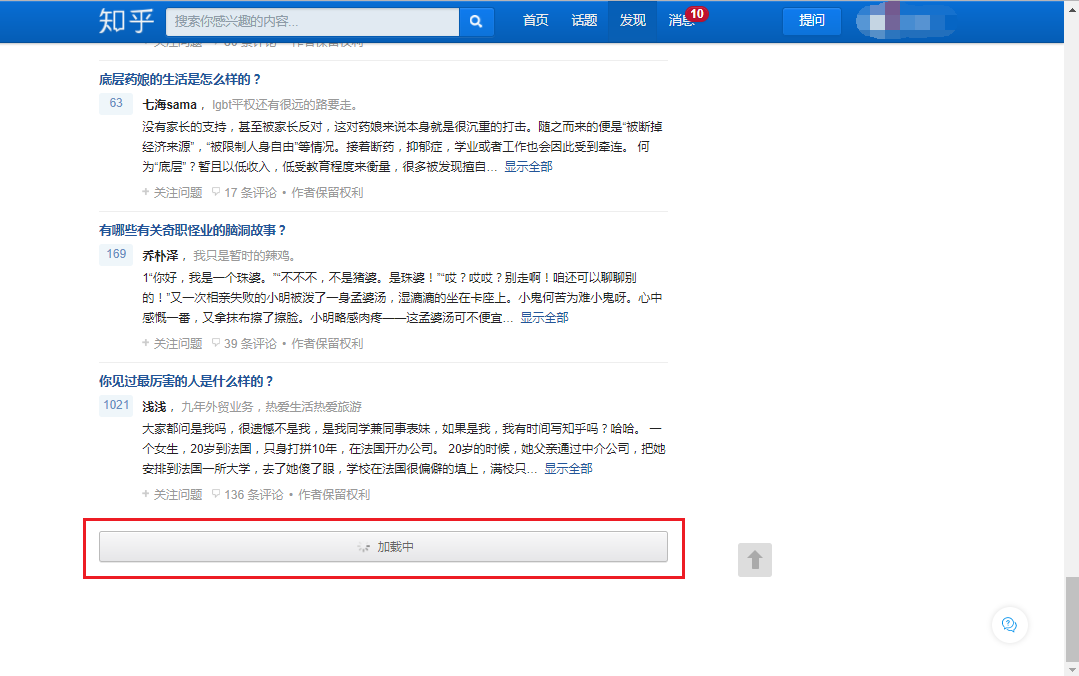Viewport: 1079px width, 676px height.
Task: Click the red 10 notification badge
Action: 696,14
